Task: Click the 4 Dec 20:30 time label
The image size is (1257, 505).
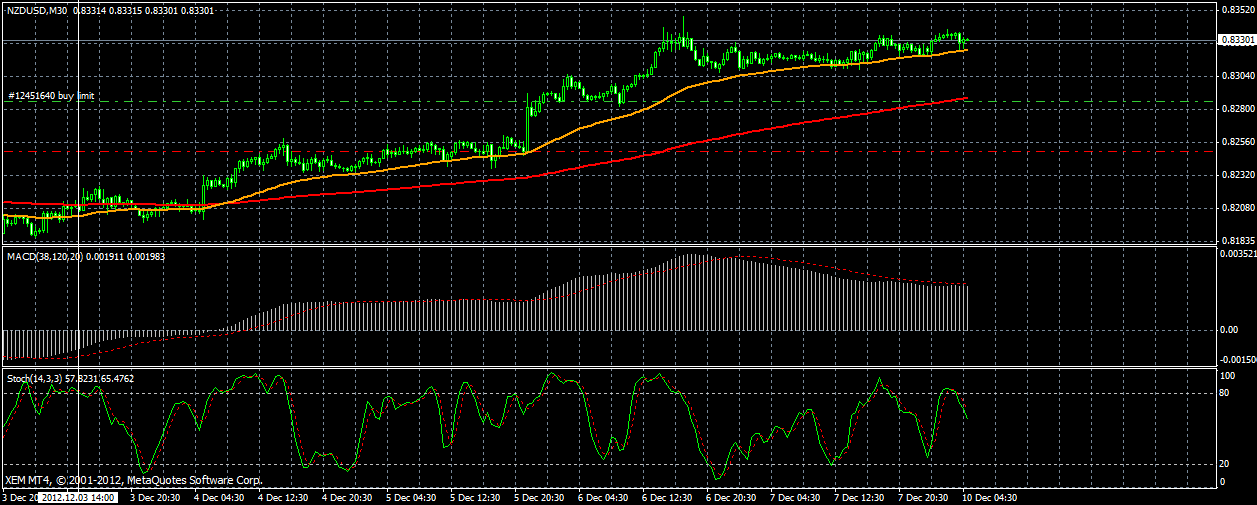Action: pos(349,497)
